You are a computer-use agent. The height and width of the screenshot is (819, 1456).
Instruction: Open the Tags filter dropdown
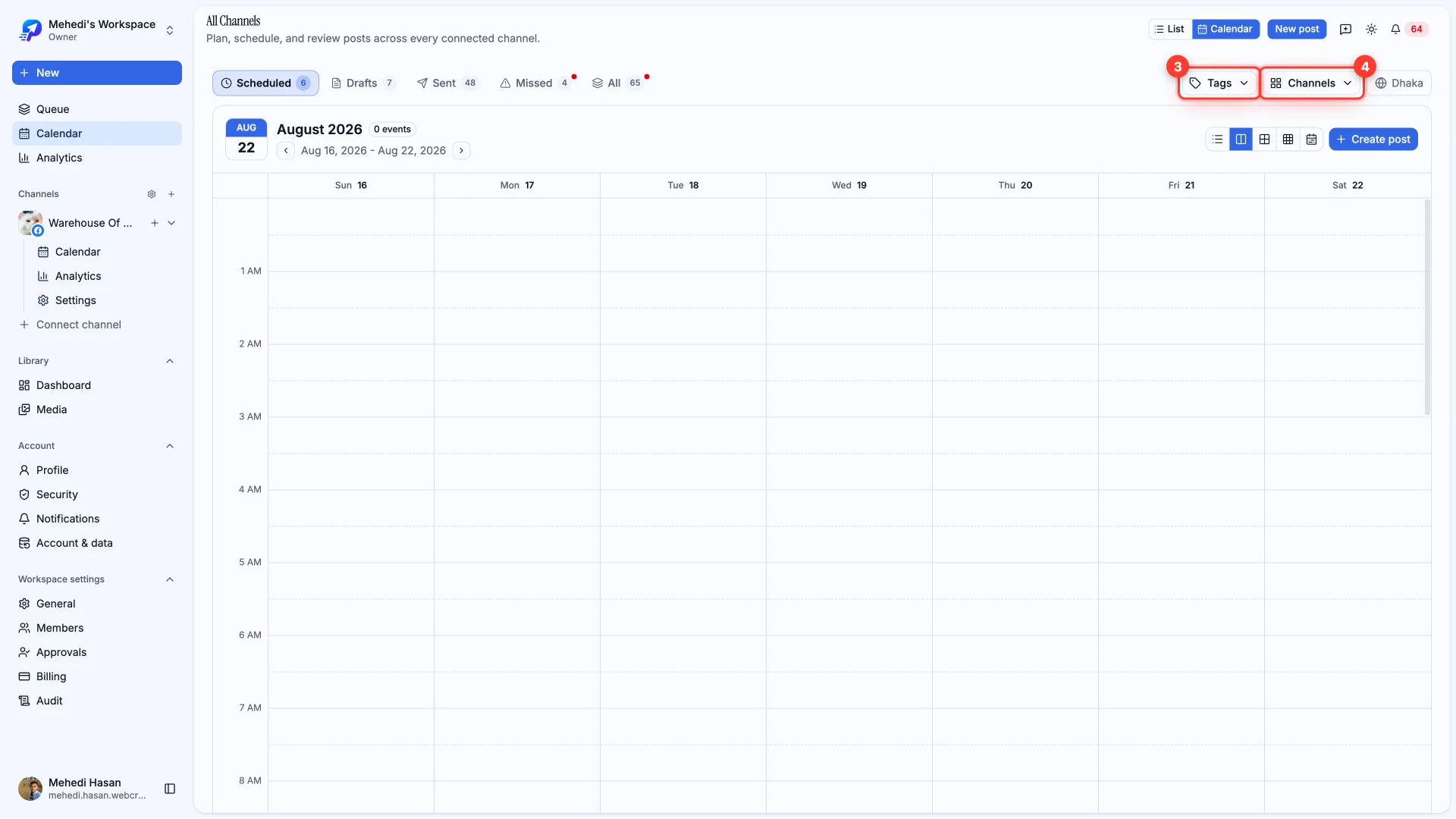coord(1219,83)
